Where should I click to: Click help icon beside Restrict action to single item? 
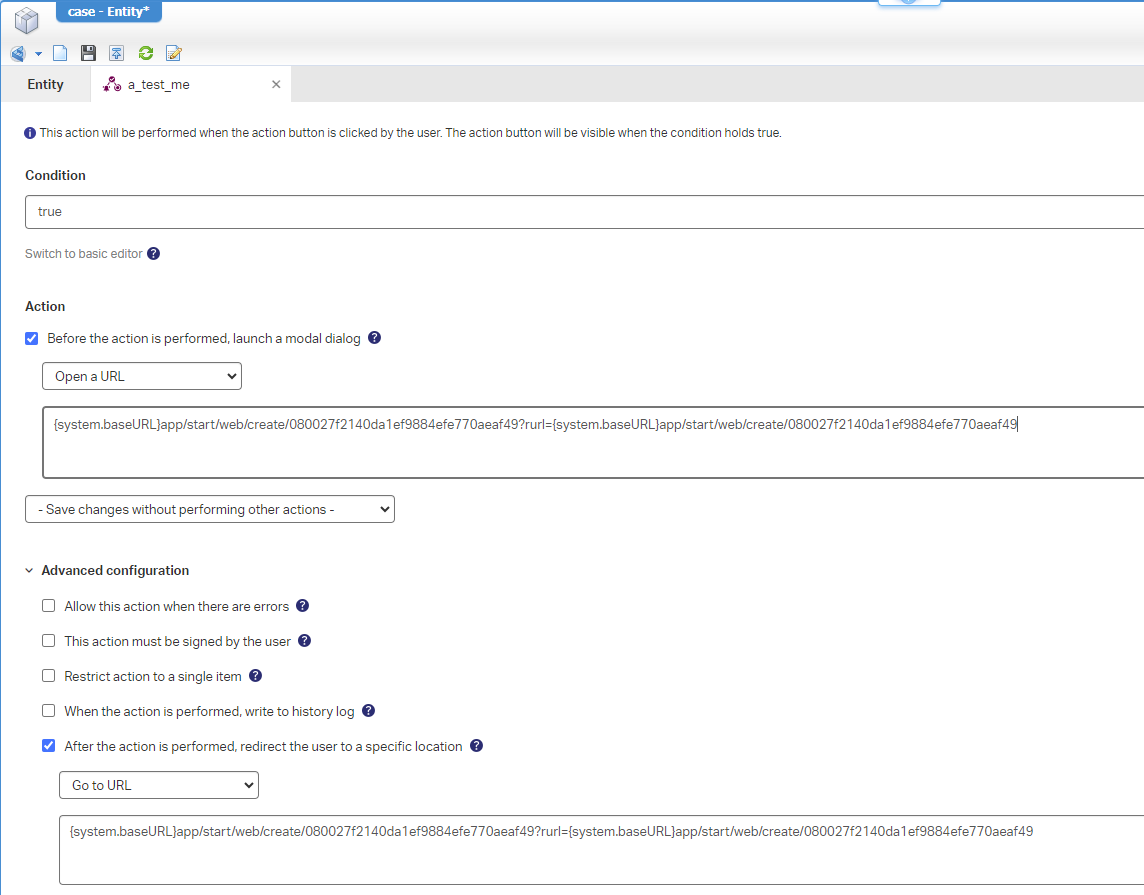tap(255, 676)
